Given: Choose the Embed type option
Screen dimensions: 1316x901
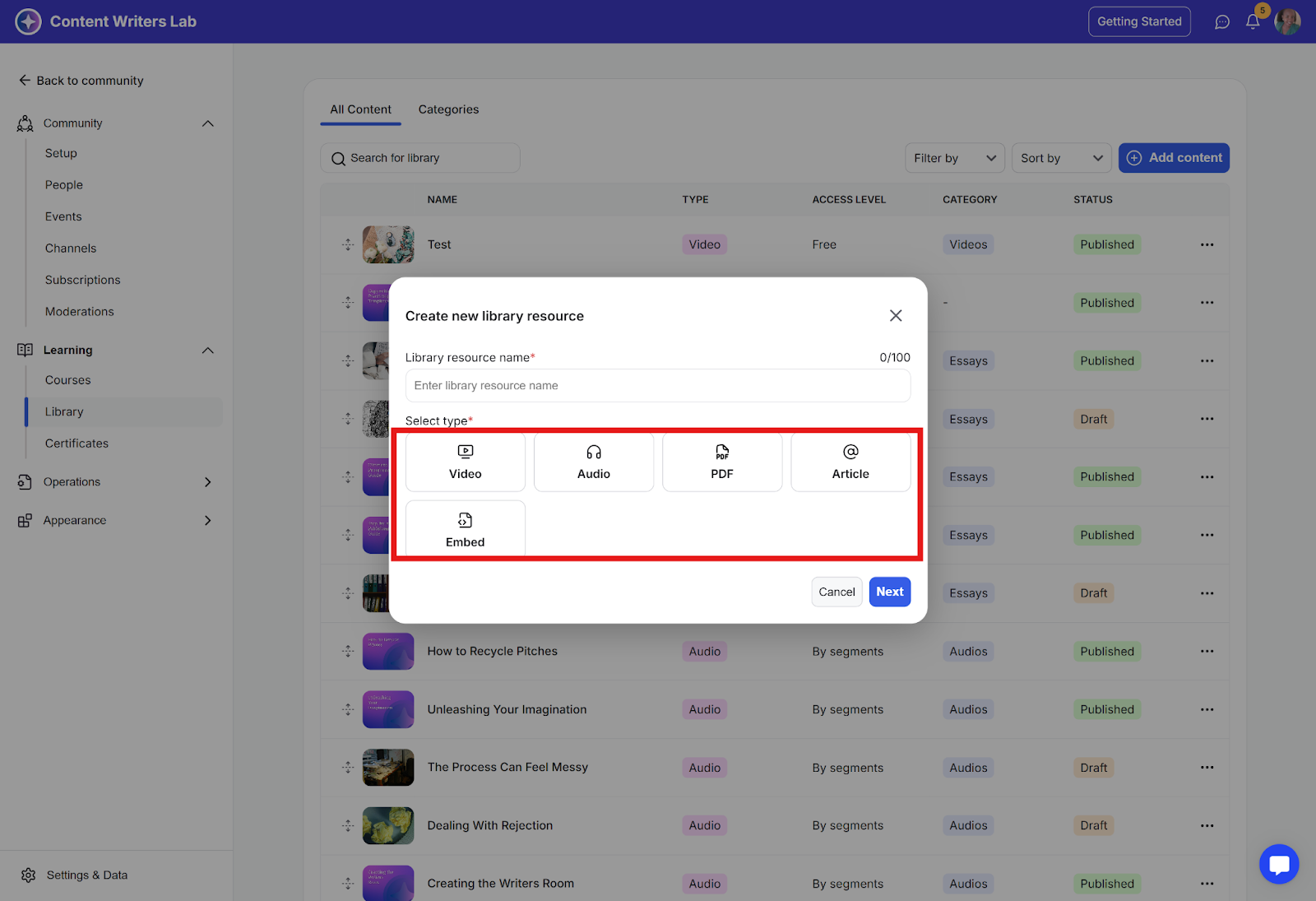Looking at the screenshot, I should pos(465,530).
